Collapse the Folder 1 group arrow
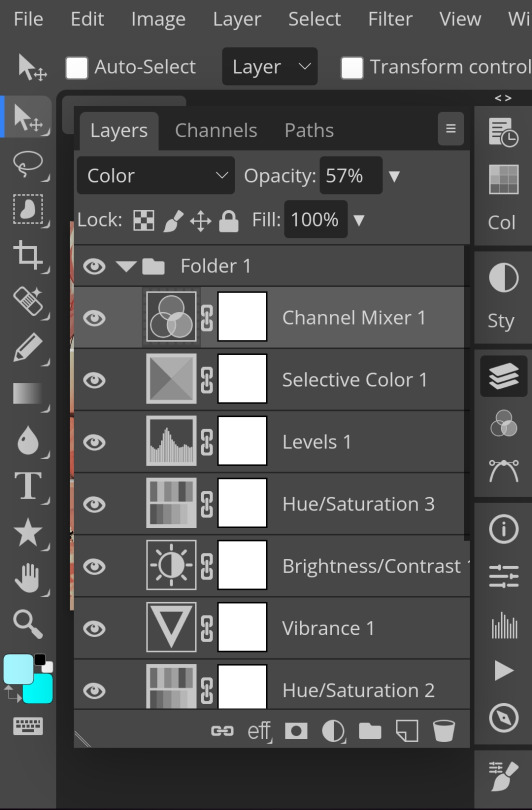The width and height of the screenshot is (532, 810). pyautogui.click(x=126, y=267)
